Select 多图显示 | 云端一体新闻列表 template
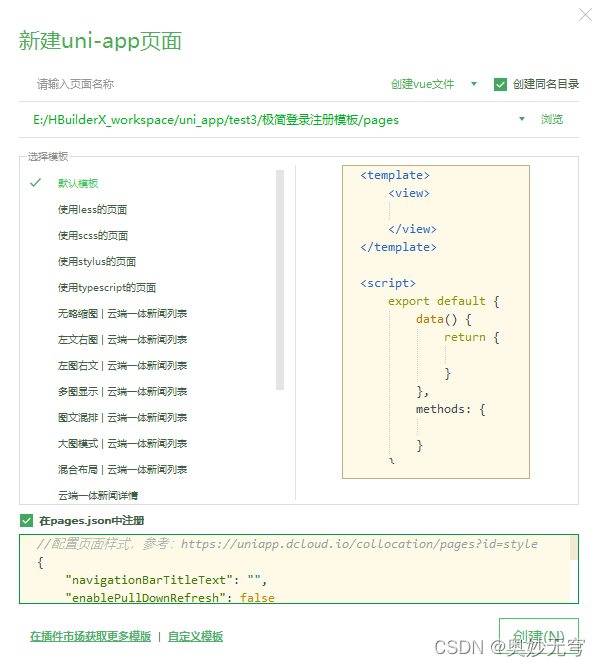Screen dimensions: 600x667 click(x=122, y=391)
